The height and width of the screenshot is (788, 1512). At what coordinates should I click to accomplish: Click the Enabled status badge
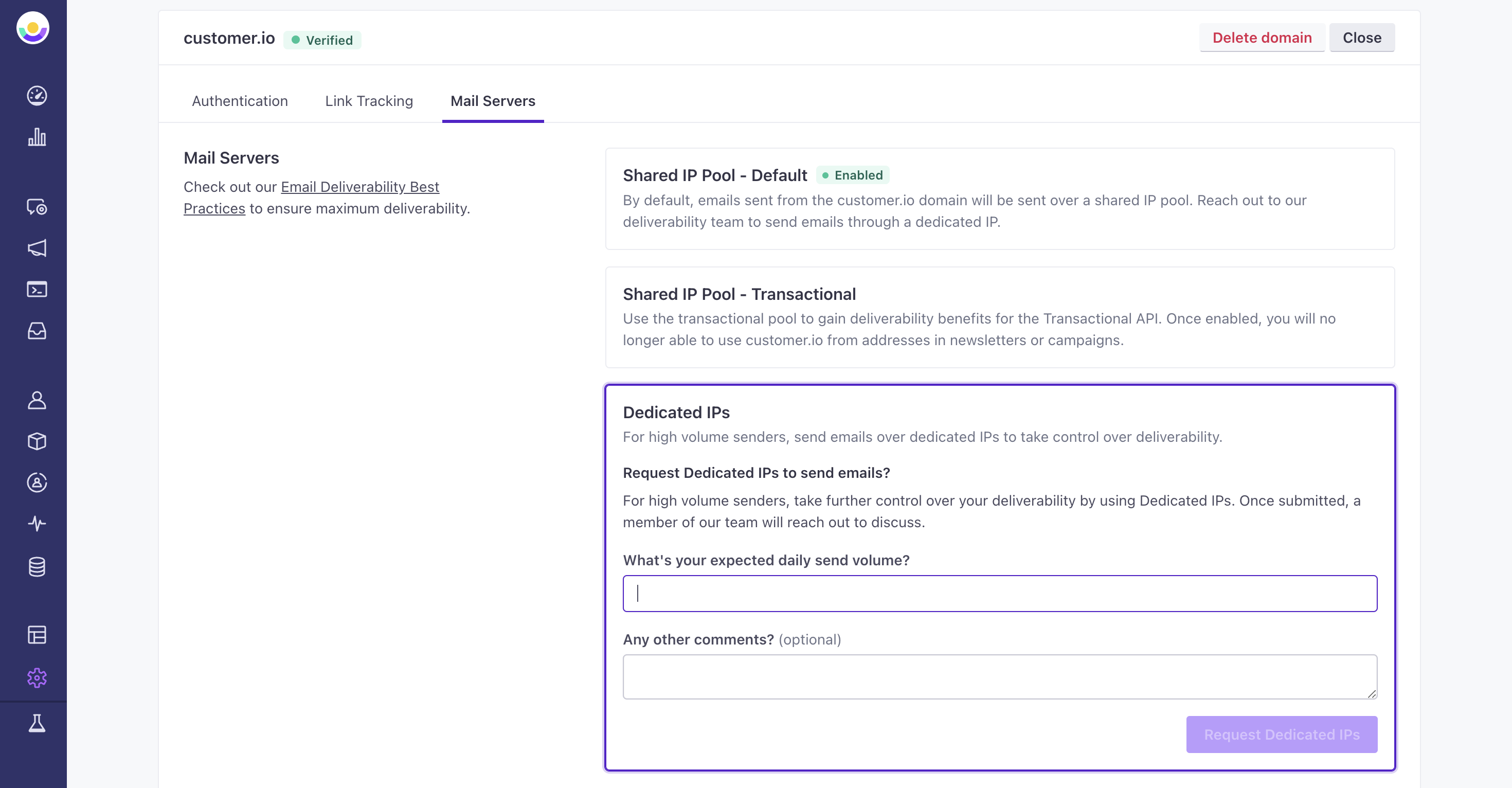[x=852, y=175]
